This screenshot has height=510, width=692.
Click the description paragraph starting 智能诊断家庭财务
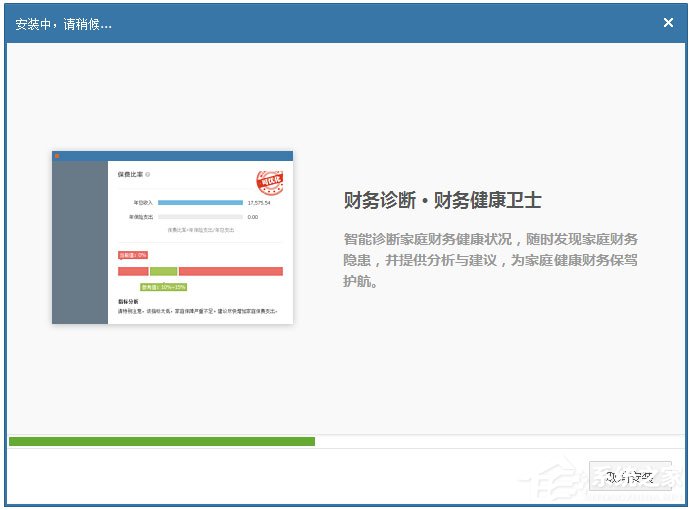coord(490,260)
